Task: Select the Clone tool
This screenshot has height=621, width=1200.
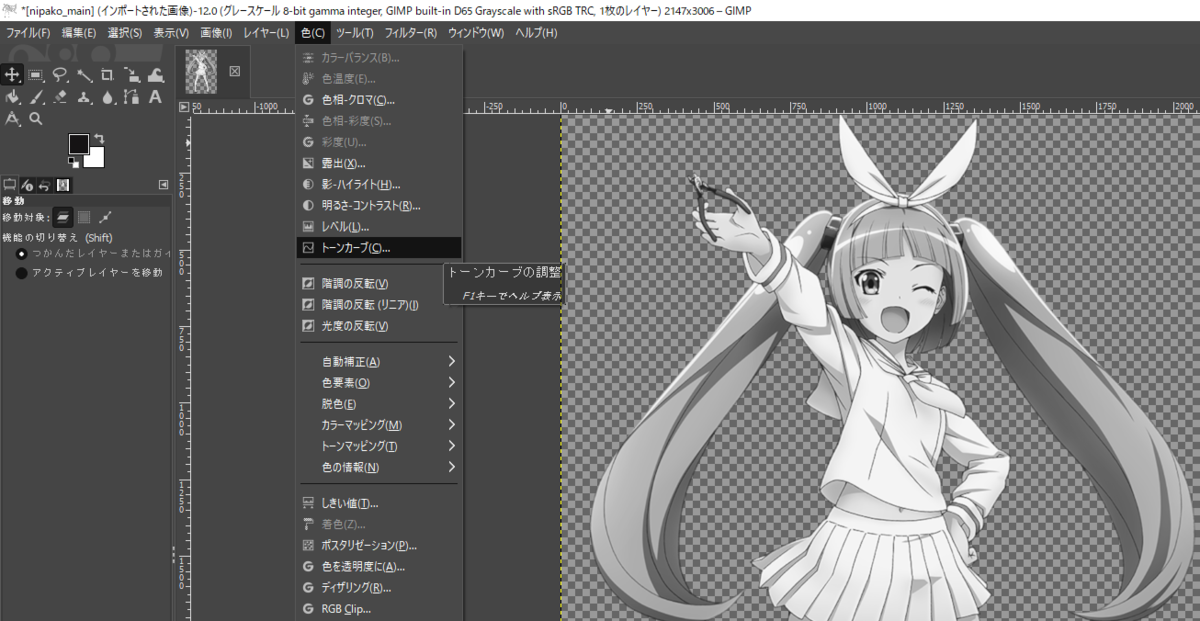Action: tap(84, 97)
